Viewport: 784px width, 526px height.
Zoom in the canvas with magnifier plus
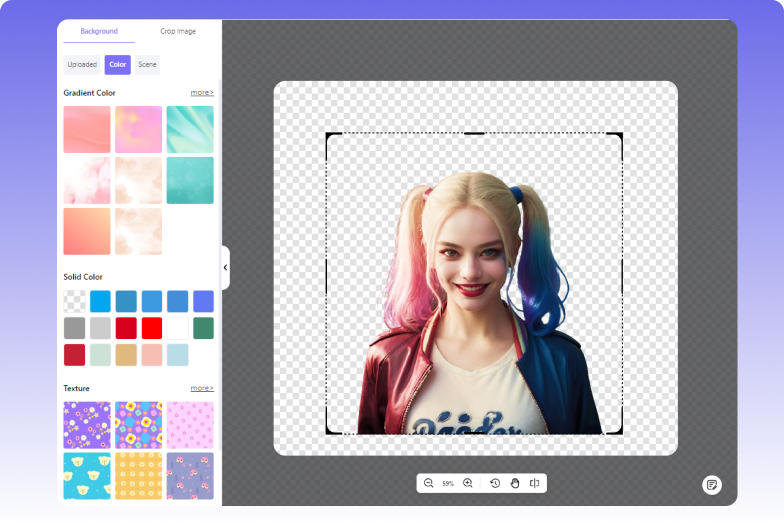pyautogui.click(x=468, y=483)
